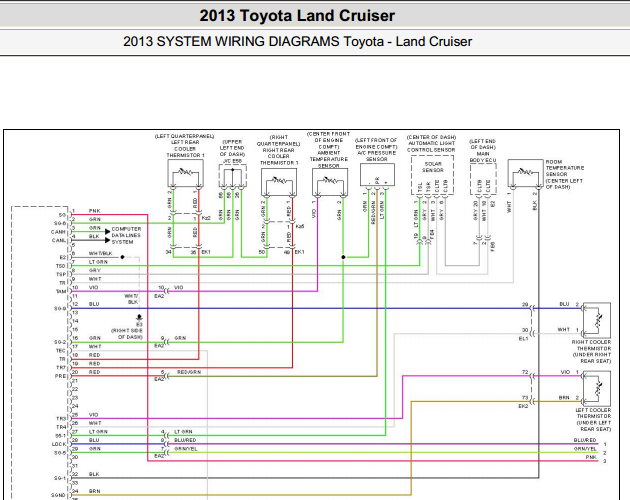Select the 'PRE' terminal label

point(60,376)
